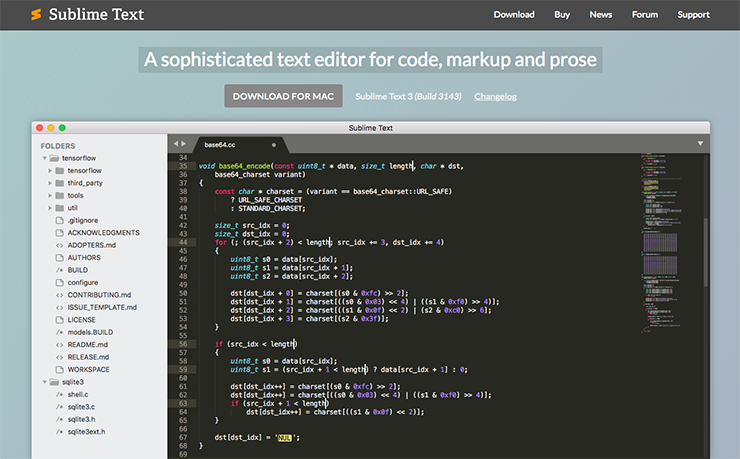Viewport: 740px width, 459px height.
Task: Click the Sublime Text 3 build text
Action: click(408, 96)
